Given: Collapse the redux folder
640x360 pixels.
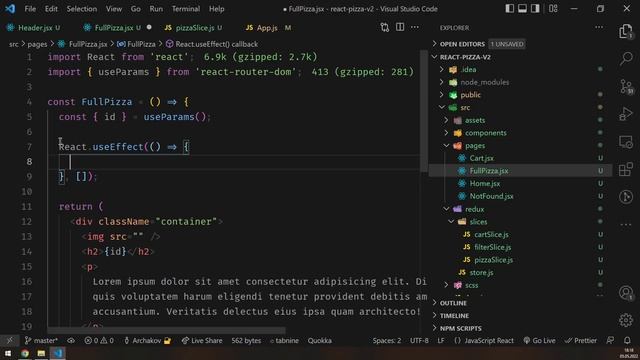Looking at the screenshot, I should (x=474, y=209).
